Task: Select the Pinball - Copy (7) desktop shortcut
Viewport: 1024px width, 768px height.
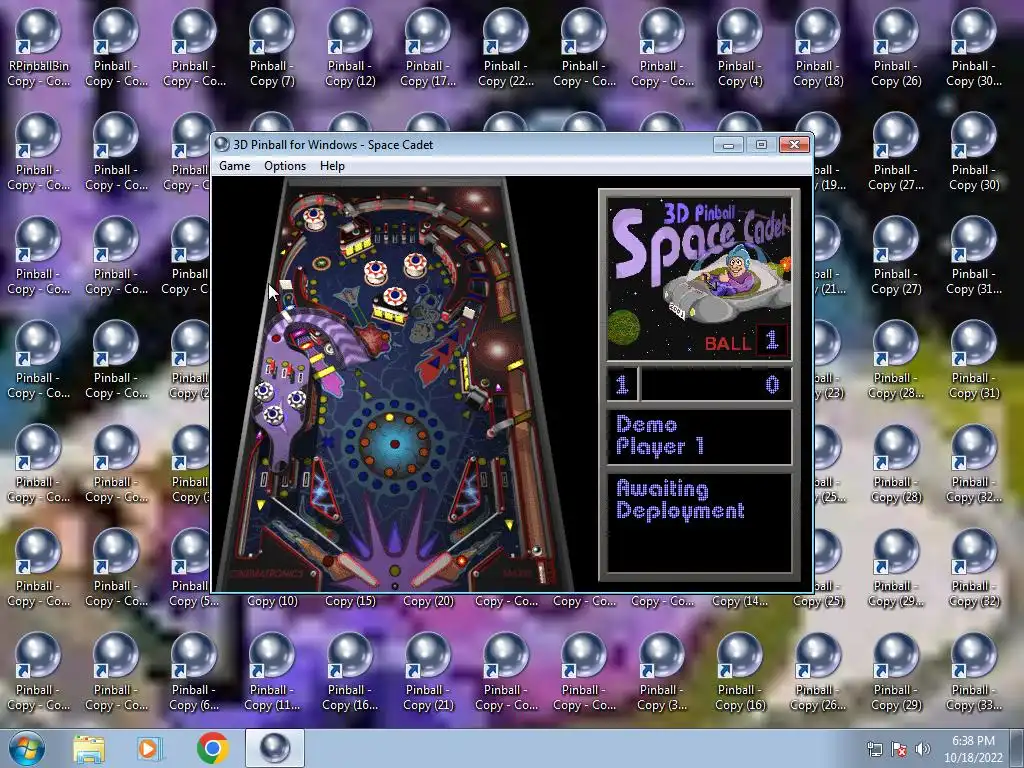Action: click(x=272, y=49)
